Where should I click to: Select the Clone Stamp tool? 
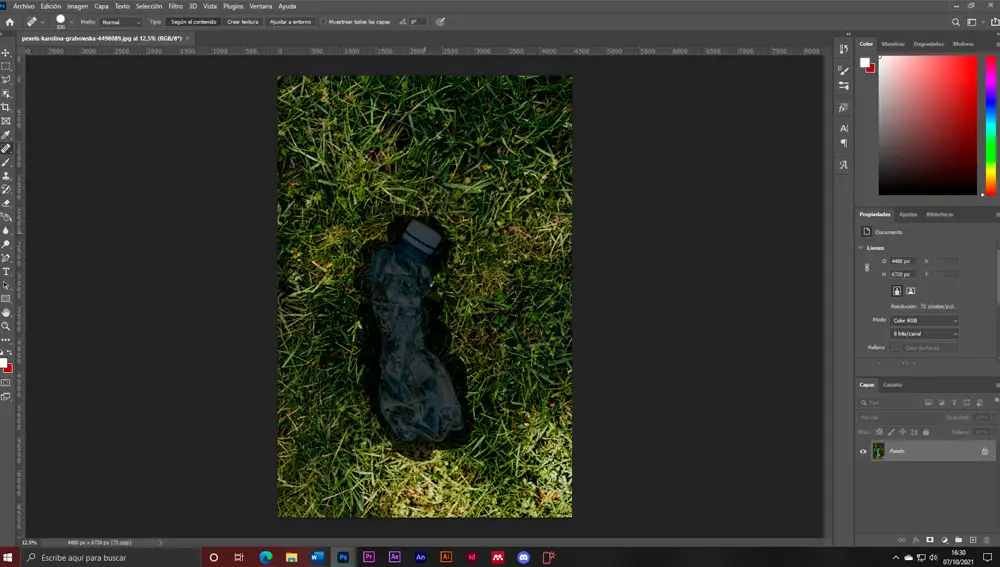(x=6, y=176)
